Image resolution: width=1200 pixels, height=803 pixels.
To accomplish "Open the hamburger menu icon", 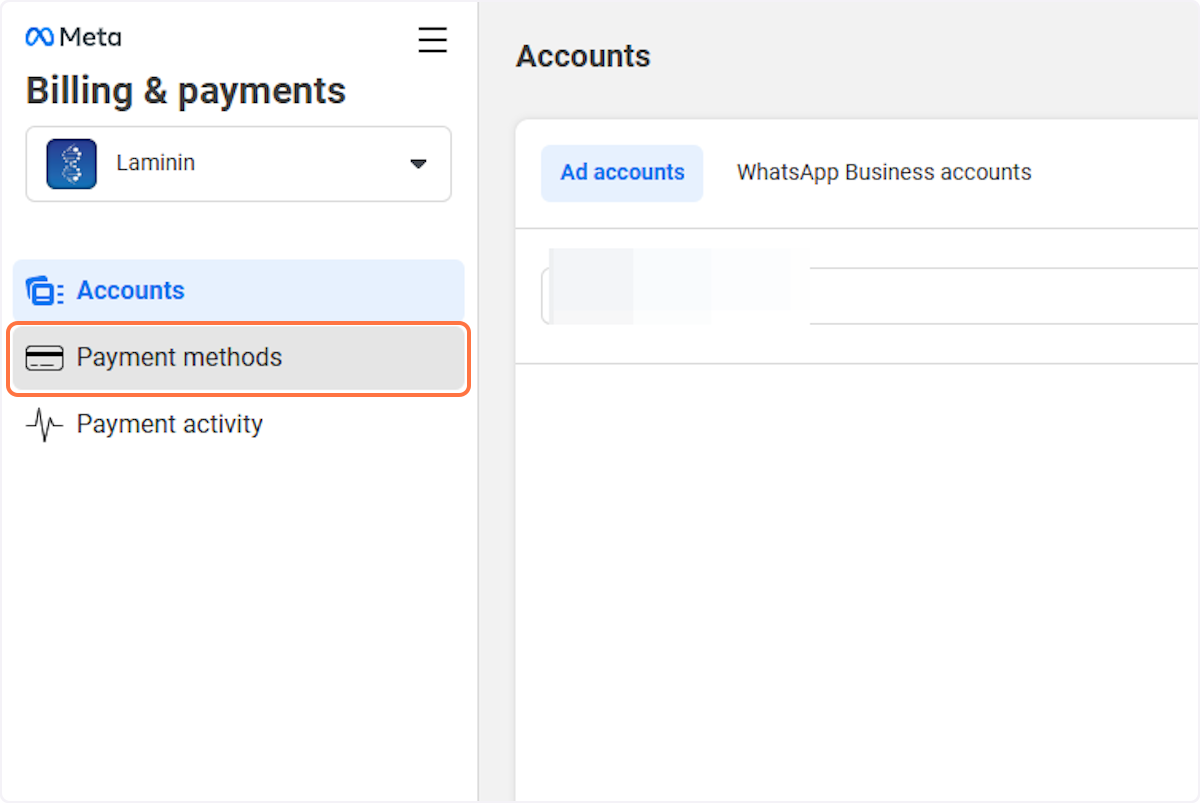I will (x=432, y=40).
